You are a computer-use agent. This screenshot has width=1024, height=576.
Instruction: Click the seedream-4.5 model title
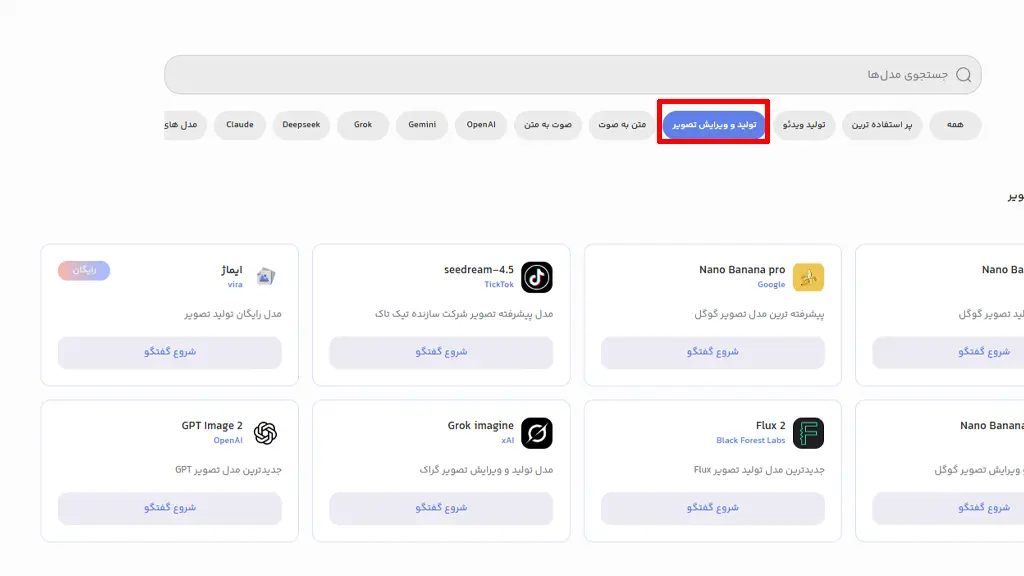(479, 270)
